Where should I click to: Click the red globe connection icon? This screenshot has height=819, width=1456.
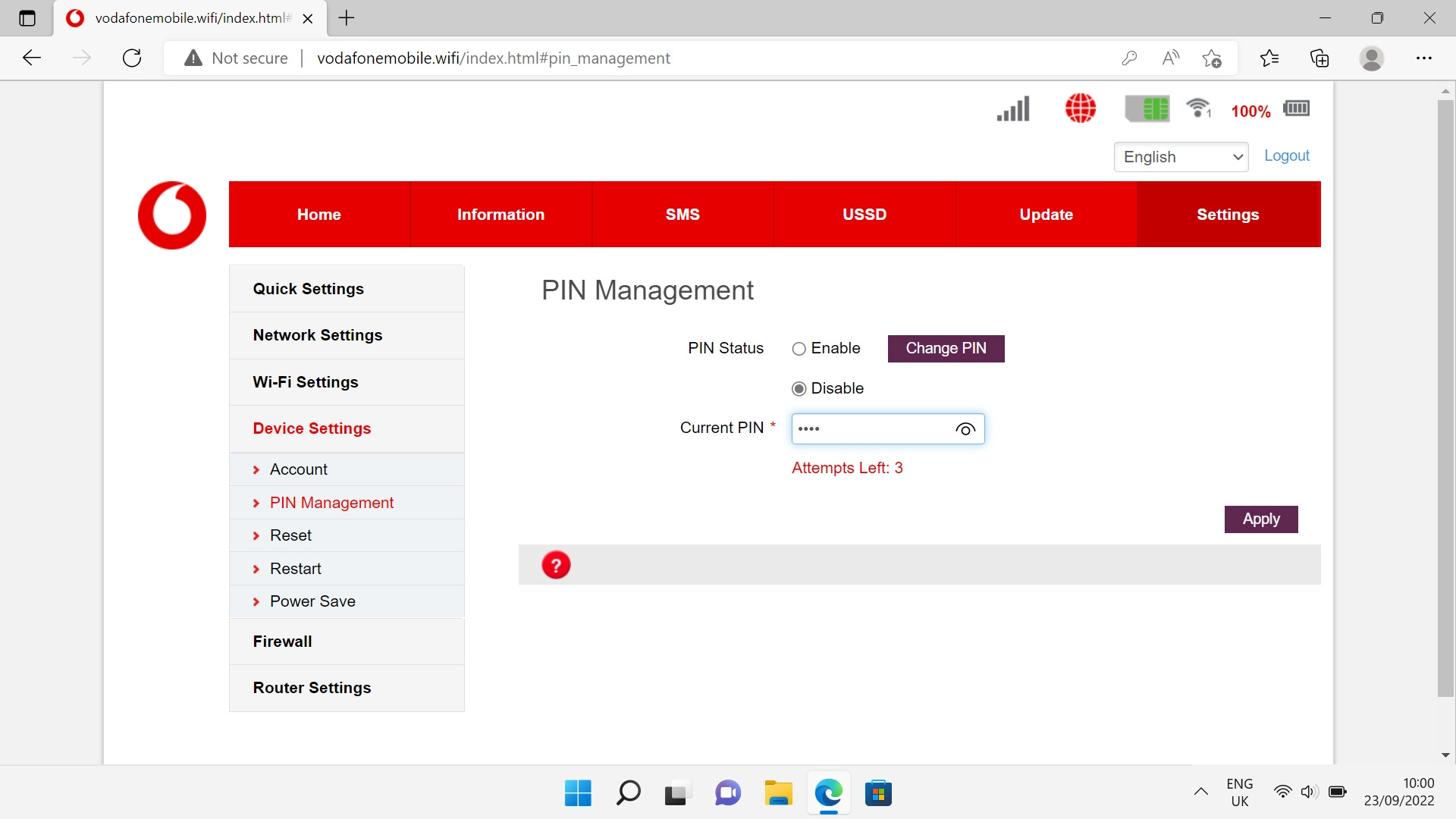(1080, 108)
